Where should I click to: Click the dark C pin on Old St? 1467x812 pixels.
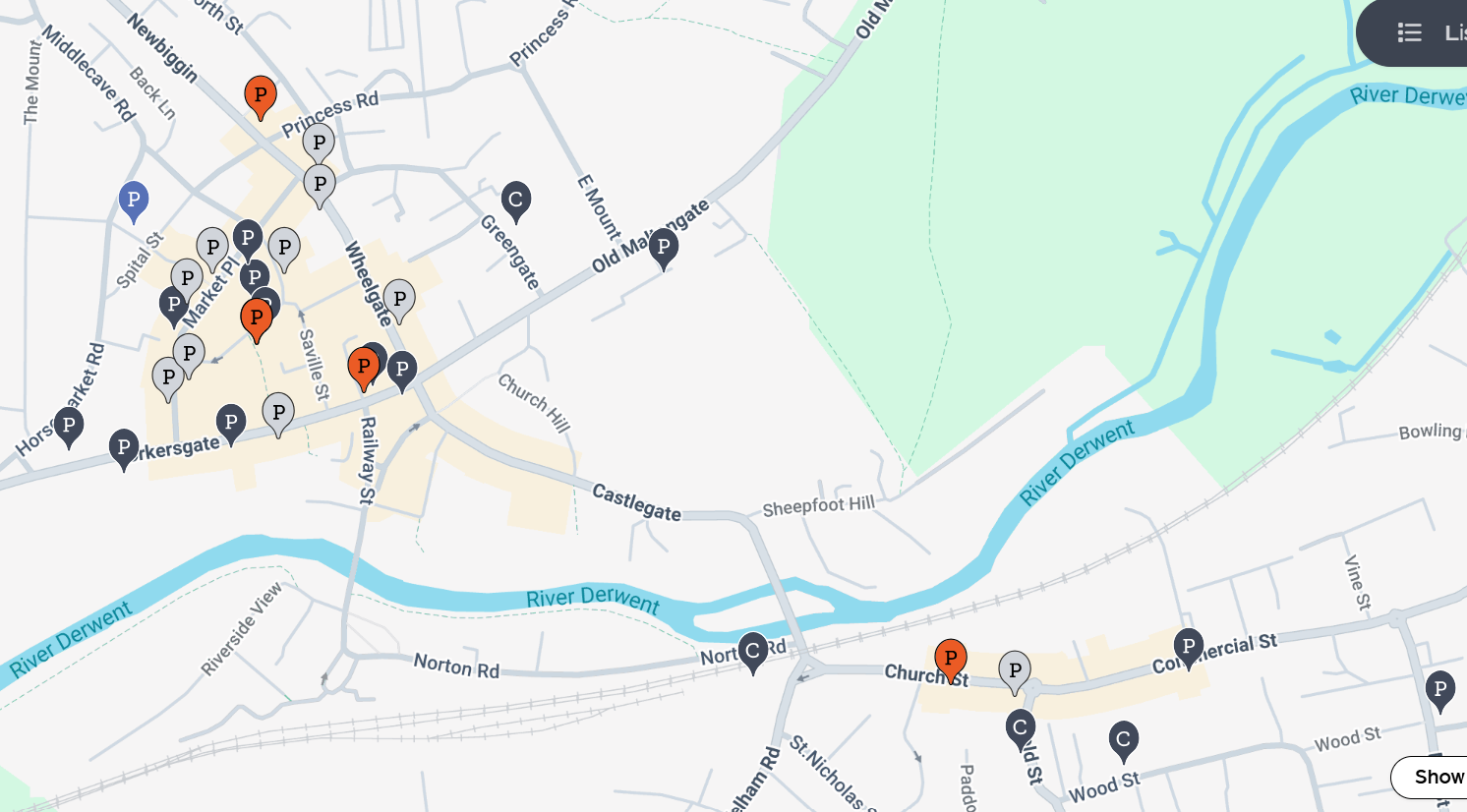point(1021,729)
